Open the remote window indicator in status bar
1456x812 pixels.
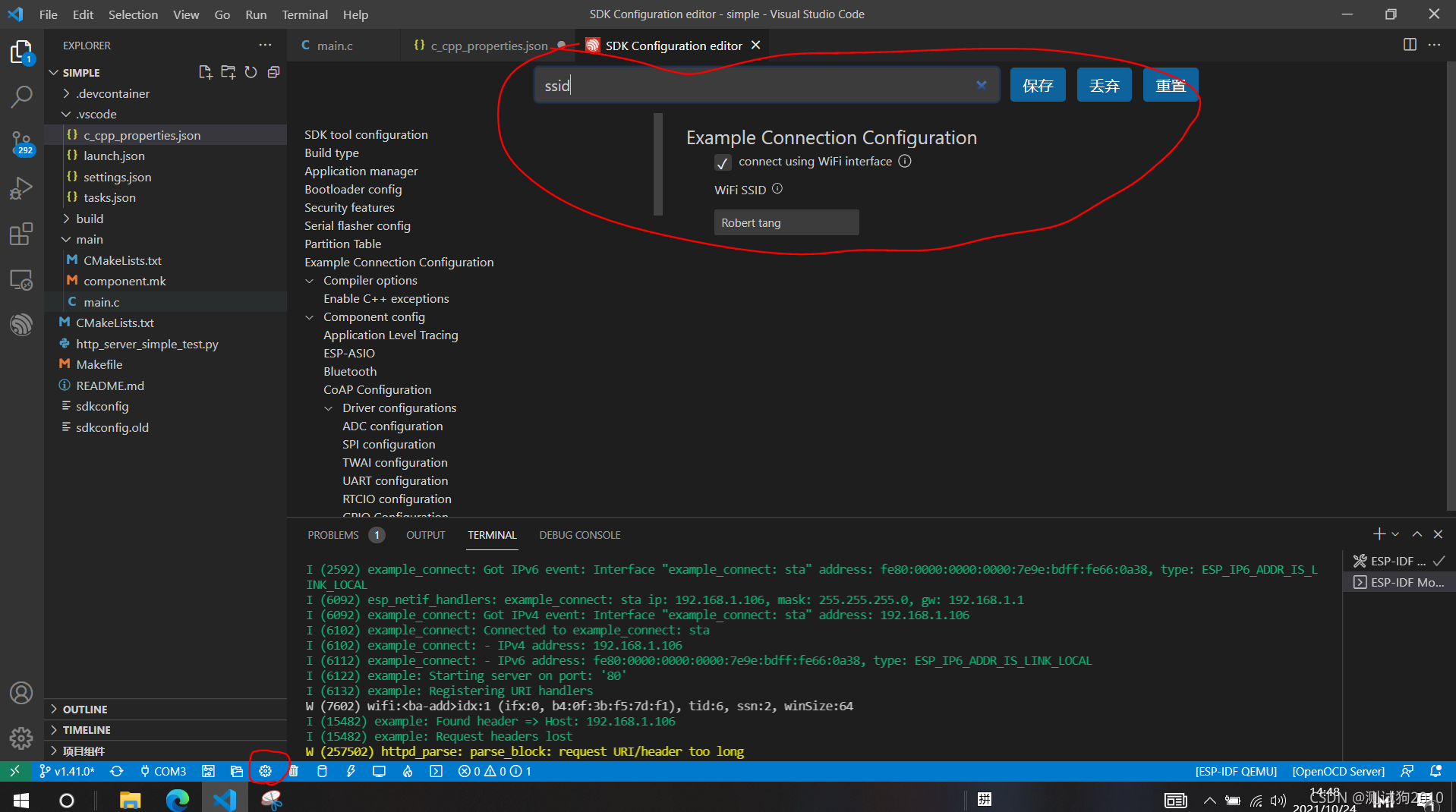click(14, 771)
